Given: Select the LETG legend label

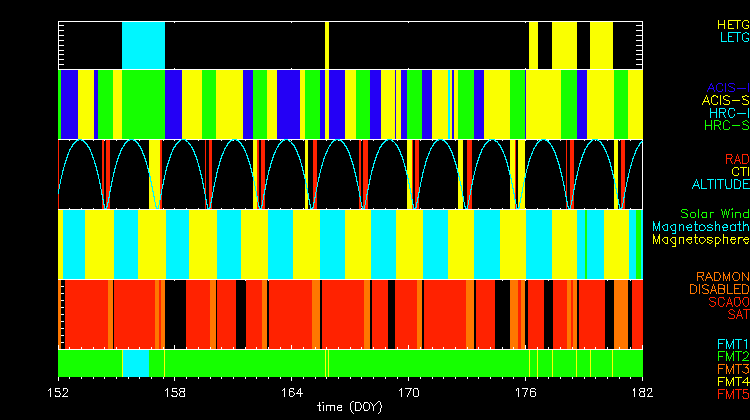Looking at the screenshot, I should pos(734,38).
